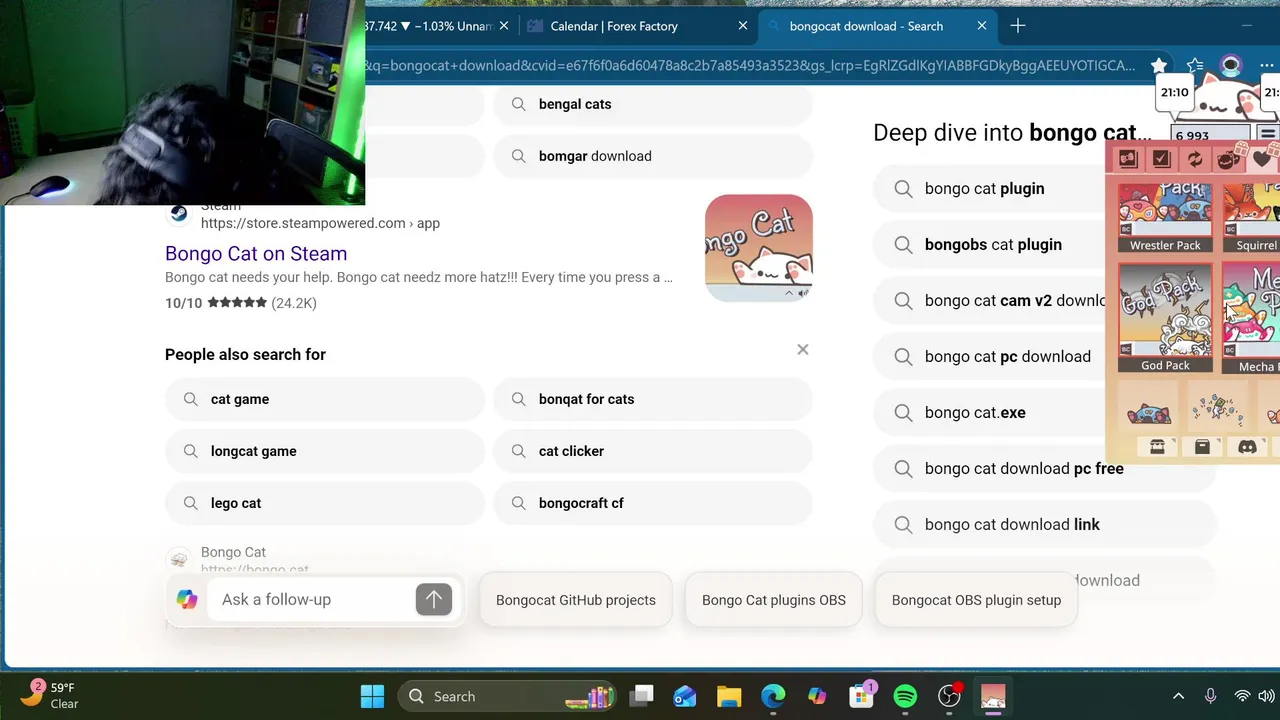
Task: Choose the Bongocat GitHub projects chip
Action: click(x=576, y=600)
